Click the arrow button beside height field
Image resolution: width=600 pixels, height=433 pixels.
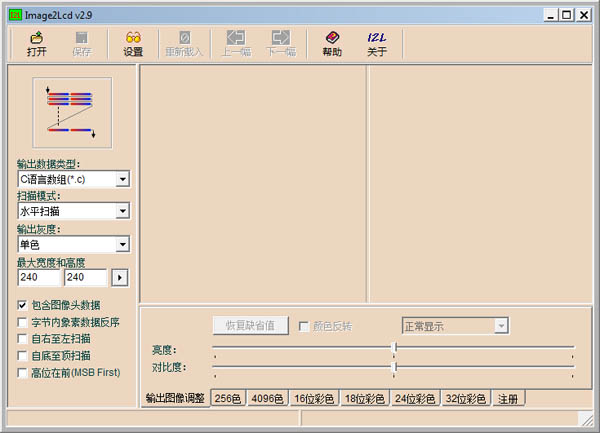[120, 278]
